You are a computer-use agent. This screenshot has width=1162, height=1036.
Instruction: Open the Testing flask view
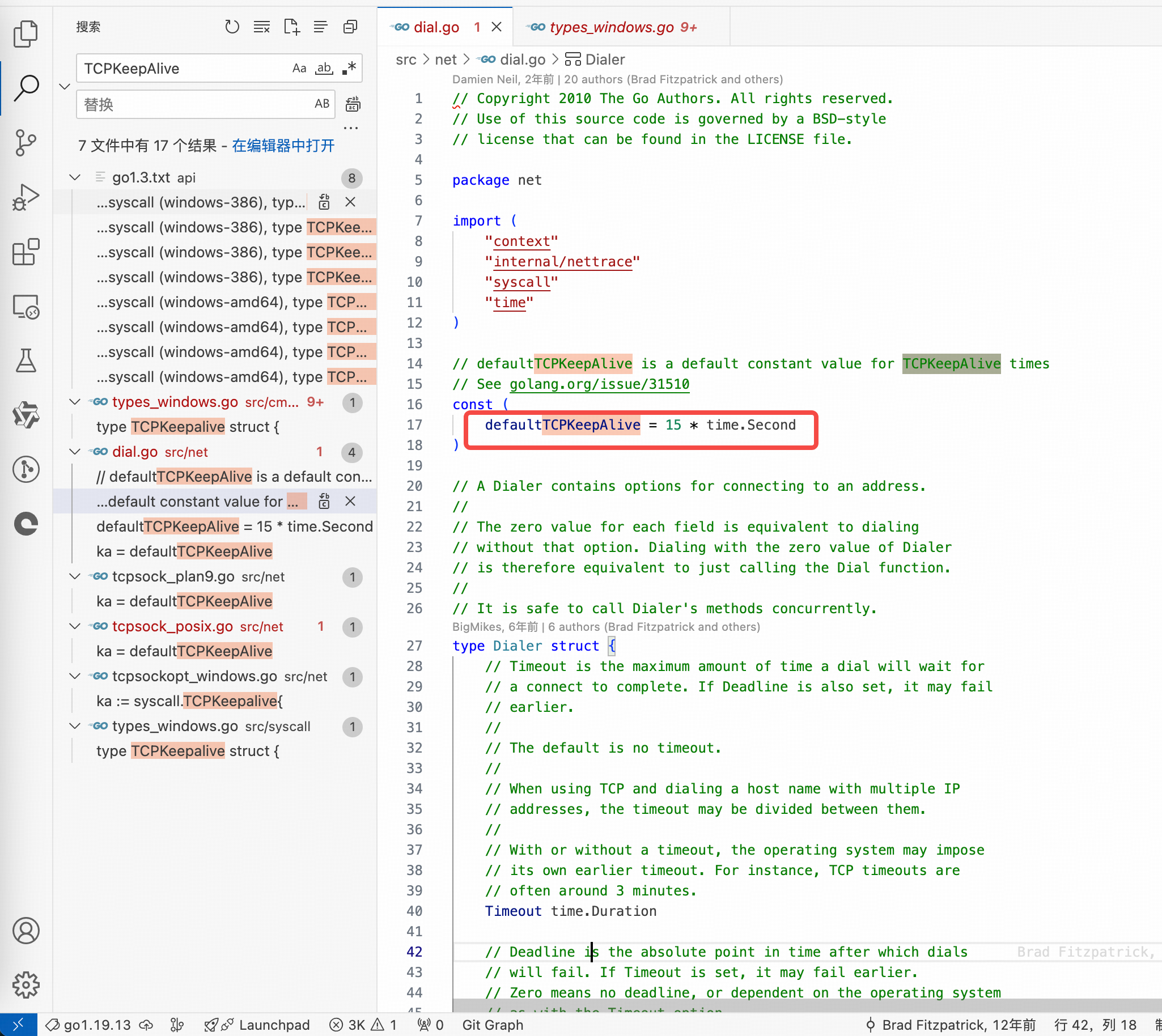click(26, 360)
